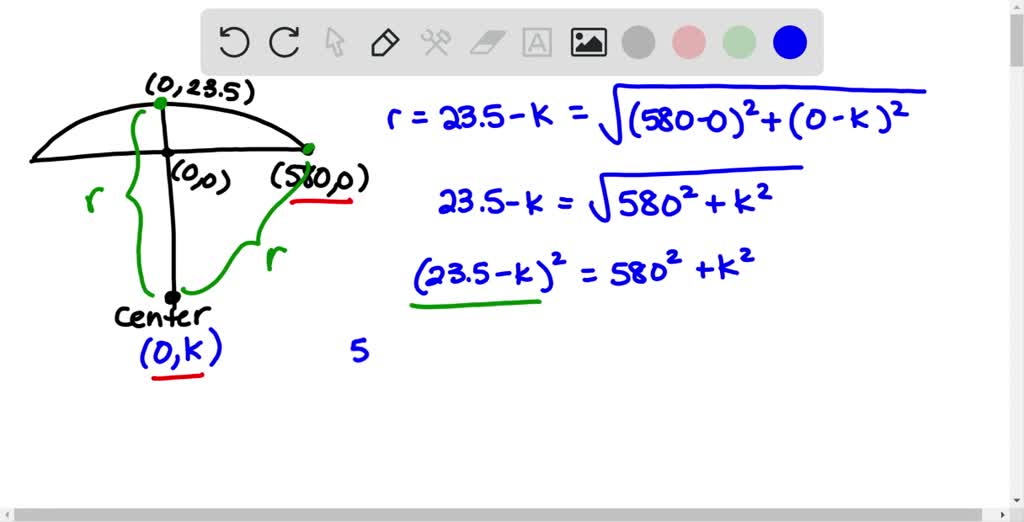This screenshot has height=522, width=1024.
Task: Select the pointer selection tool
Action: click(x=335, y=42)
